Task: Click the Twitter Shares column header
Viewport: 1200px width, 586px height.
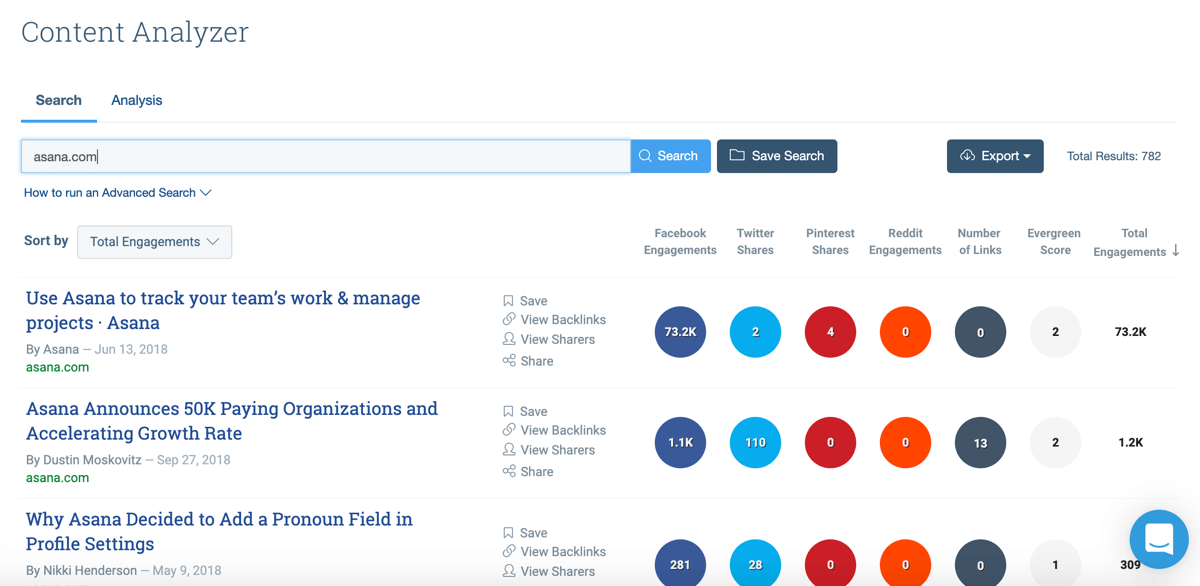Action: pos(755,242)
